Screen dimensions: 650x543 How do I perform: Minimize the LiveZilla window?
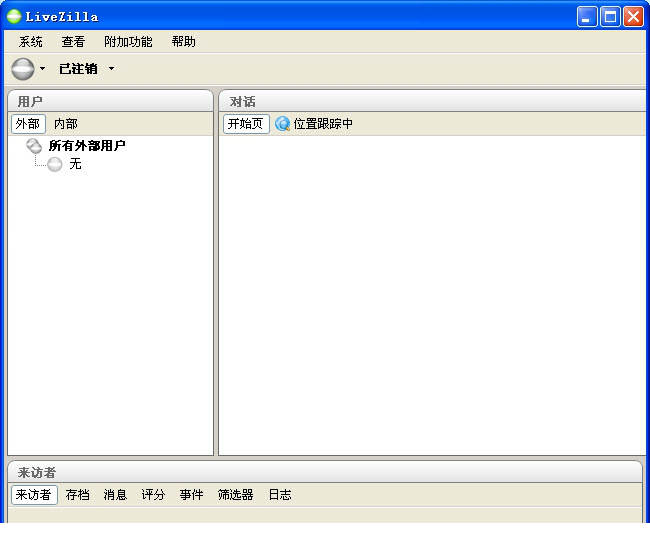tap(587, 17)
